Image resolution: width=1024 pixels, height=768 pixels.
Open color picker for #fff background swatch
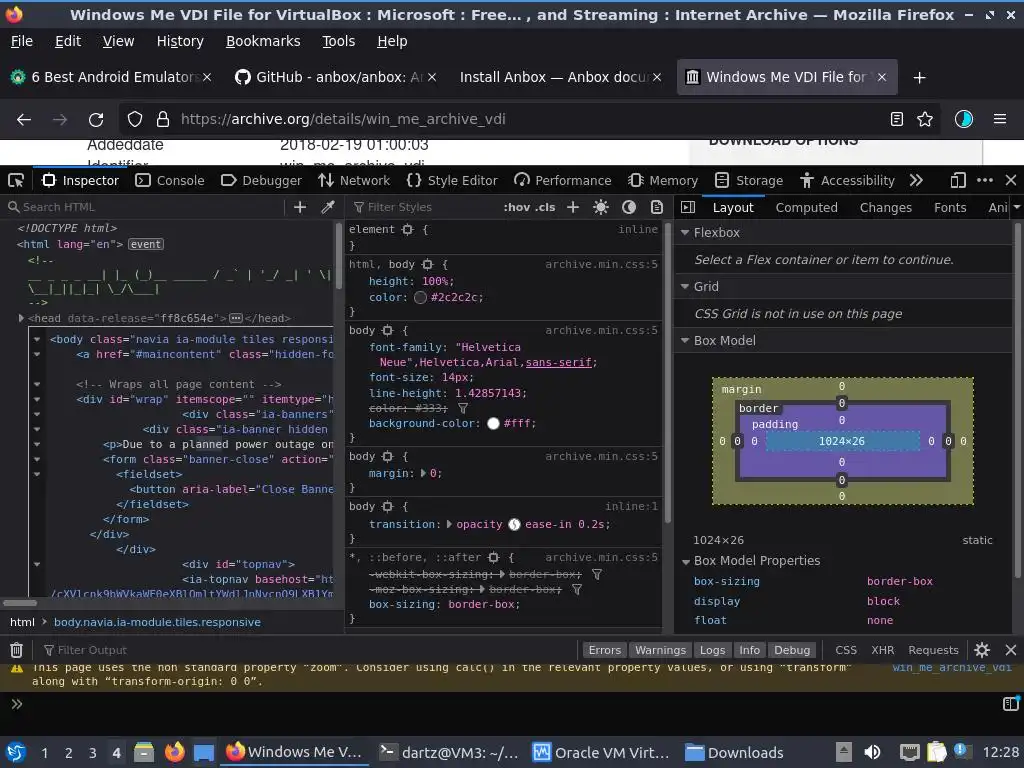pyautogui.click(x=493, y=423)
